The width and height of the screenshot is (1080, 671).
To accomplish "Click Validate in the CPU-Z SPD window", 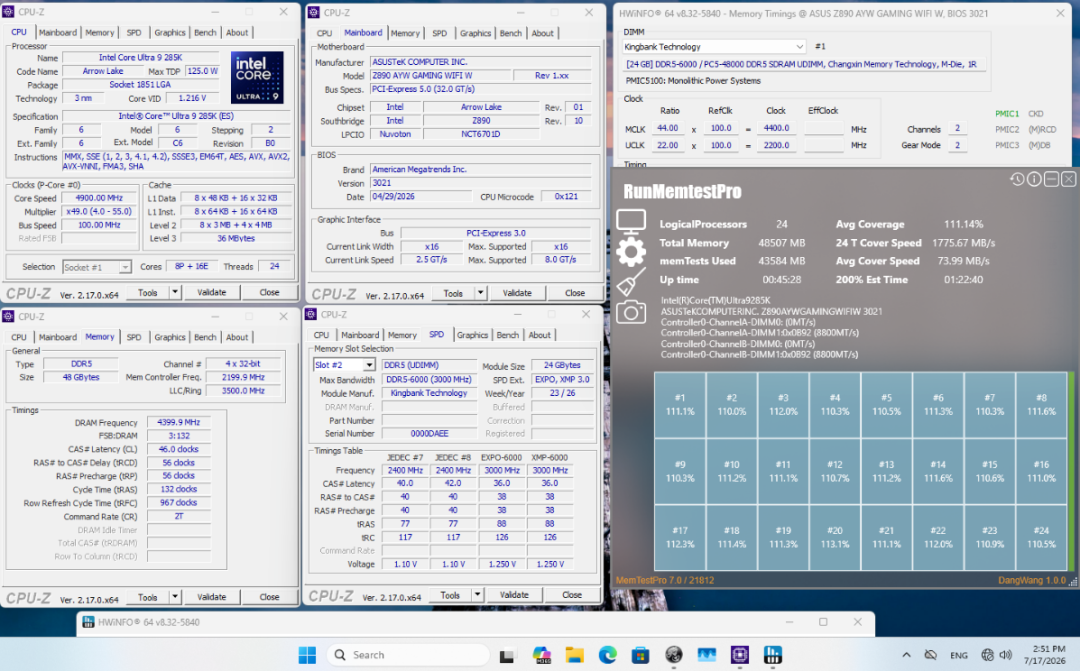I will point(515,595).
